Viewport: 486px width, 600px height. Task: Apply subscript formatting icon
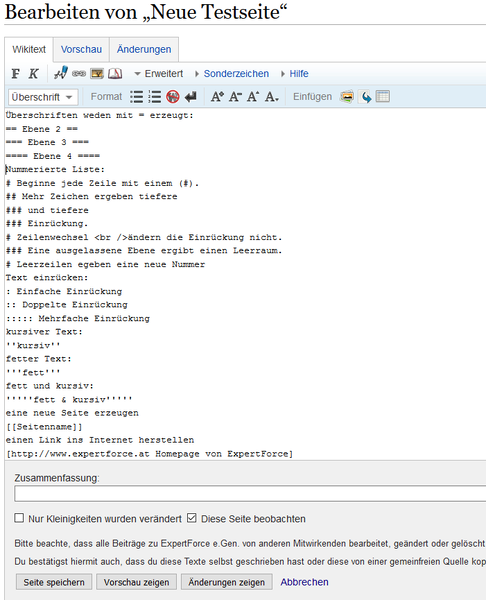pyautogui.click(x=272, y=97)
